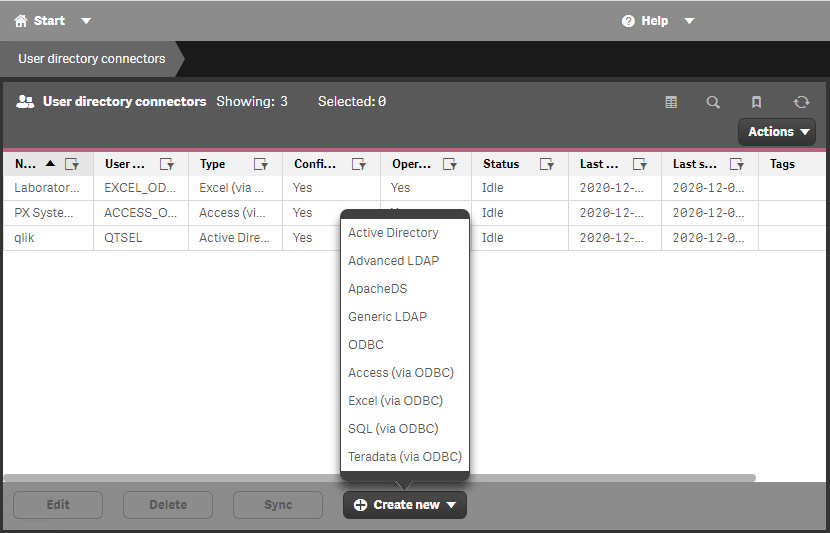The width and height of the screenshot is (830, 533).
Task: Click Configured Yes in PX Syste... row
Action: click(303, 213)
